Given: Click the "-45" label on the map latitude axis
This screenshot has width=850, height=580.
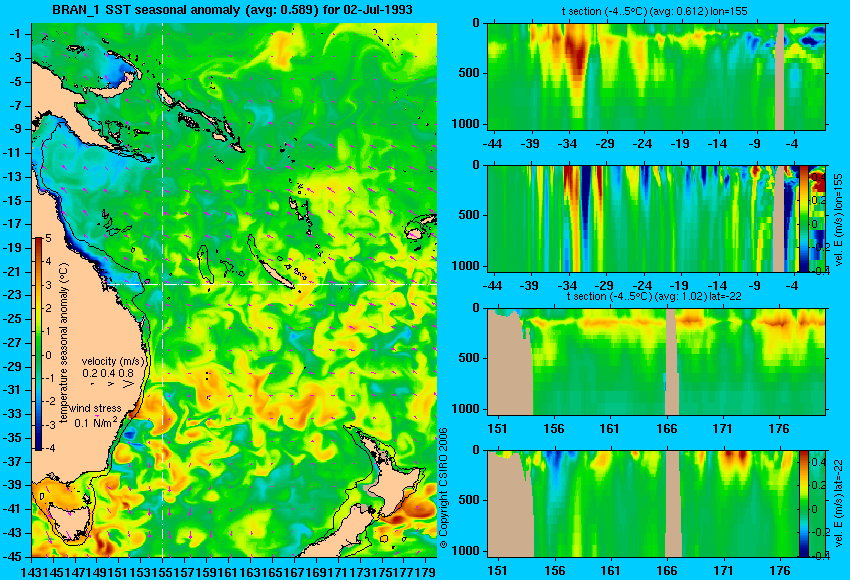Looking at the screenshot, I should coord(12,557).
